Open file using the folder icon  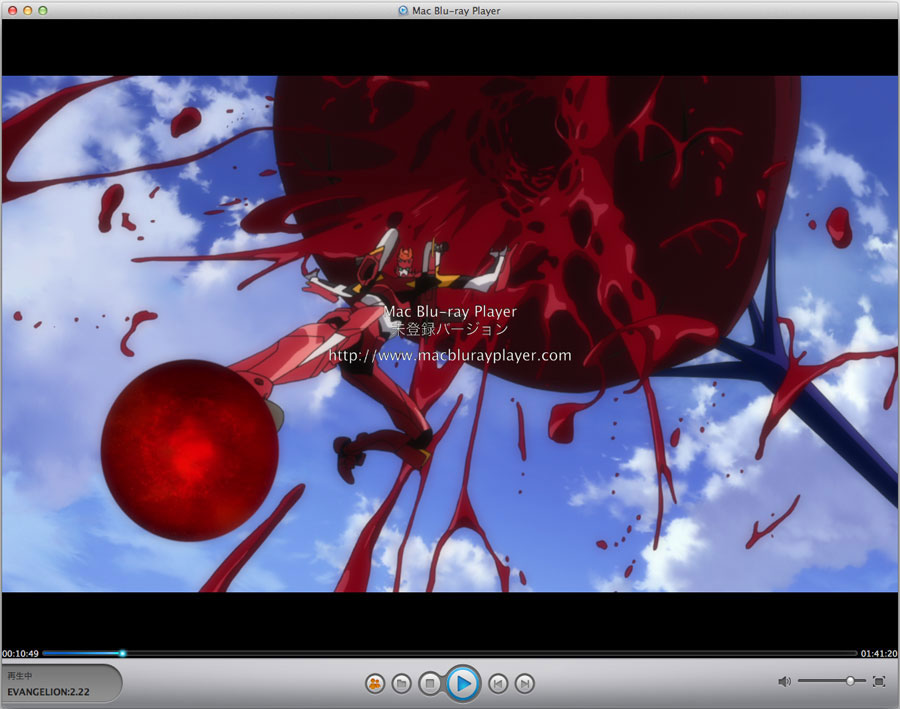[401, 684]
